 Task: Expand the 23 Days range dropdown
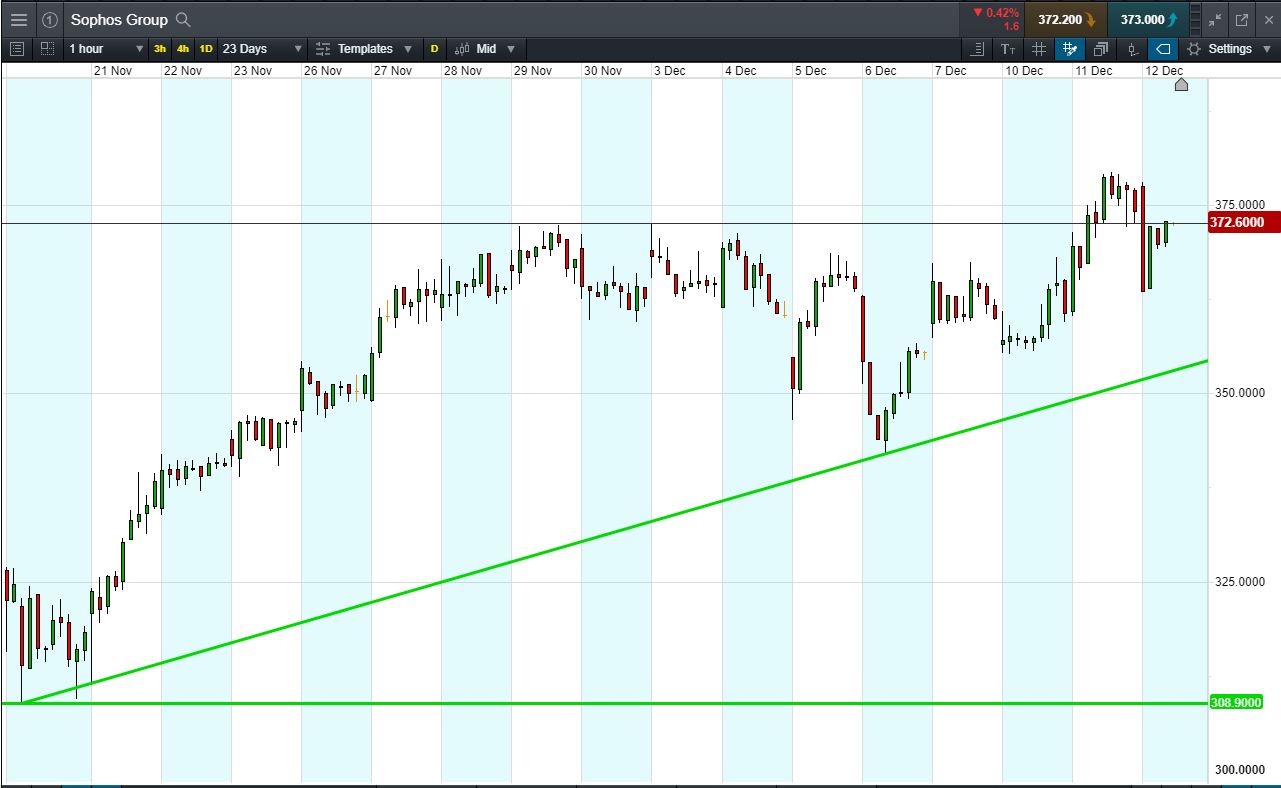(x=262, y=49)
